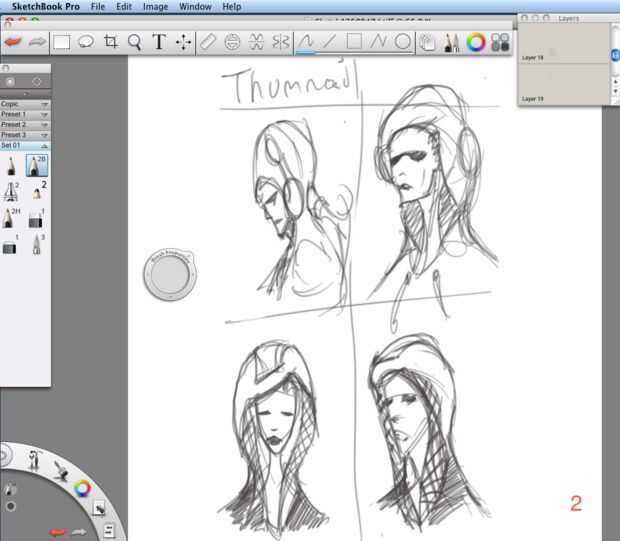The width and height of the screenshot is (620, 541).
Task: Select Layer 18 in Layers window
Action: 563,43
